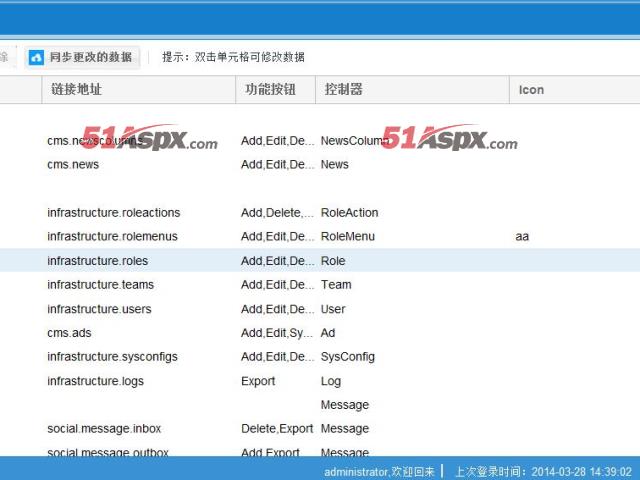Click the Message cell with empty link address
Image resolution: width=640 pixels, height=480 pixels.
point(345,405)
